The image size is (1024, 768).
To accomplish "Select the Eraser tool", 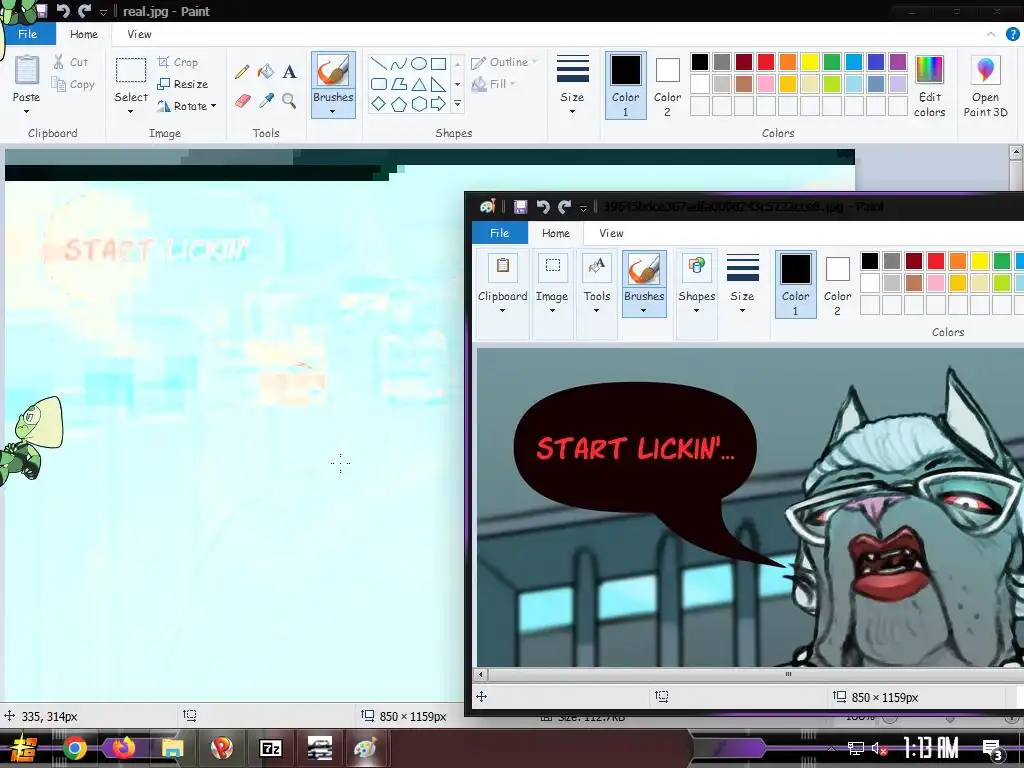I will pyautogui.click(x=242, y=101).
